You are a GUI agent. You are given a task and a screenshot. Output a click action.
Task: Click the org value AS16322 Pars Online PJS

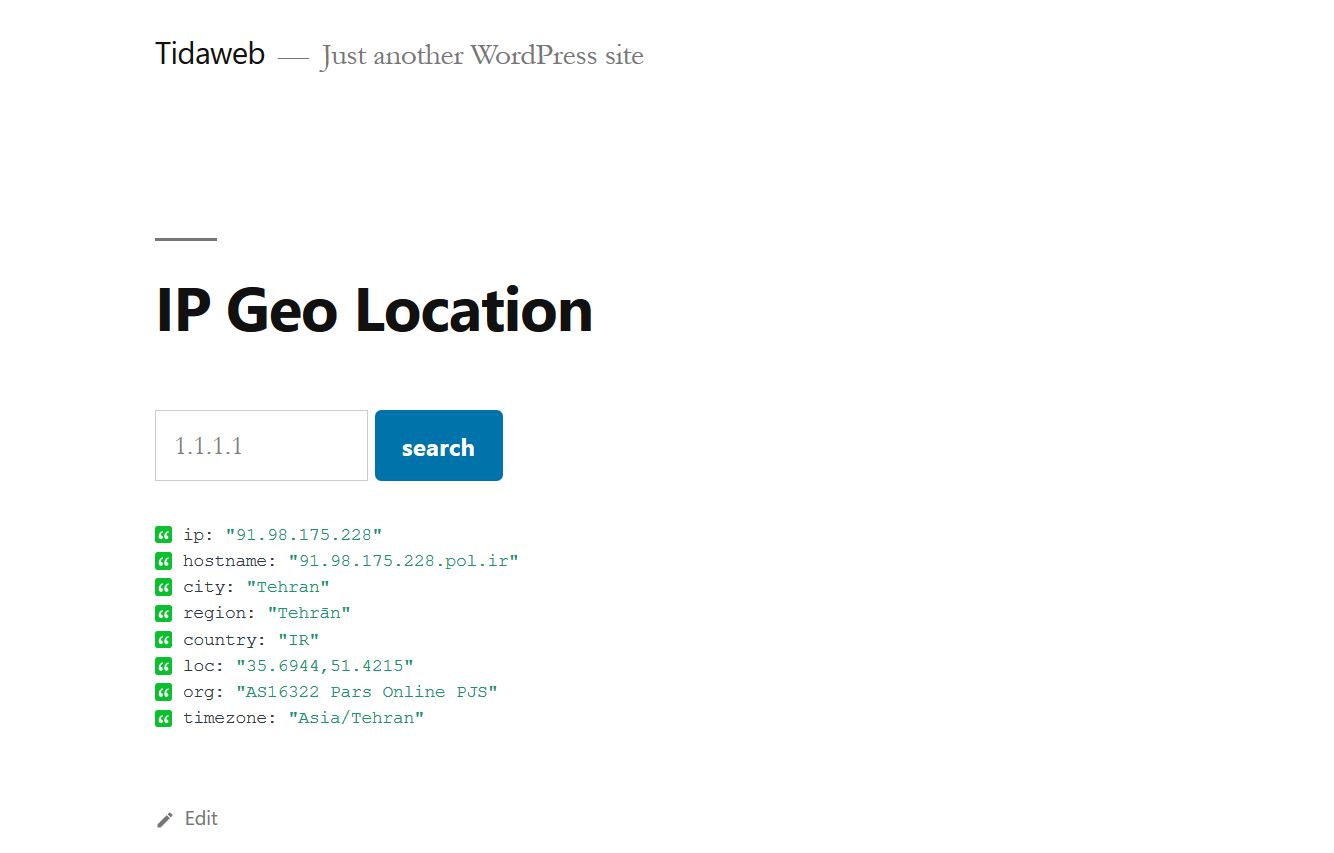367,692
